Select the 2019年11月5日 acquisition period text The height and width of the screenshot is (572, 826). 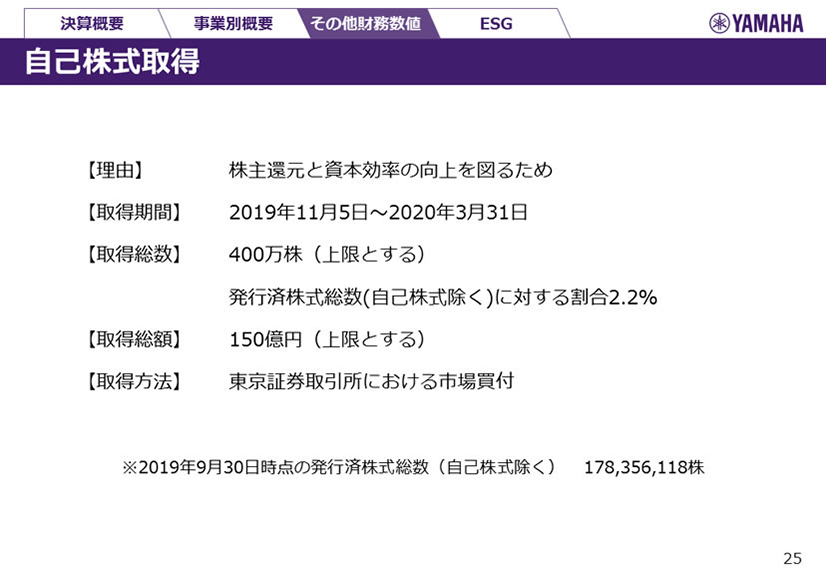378,212
